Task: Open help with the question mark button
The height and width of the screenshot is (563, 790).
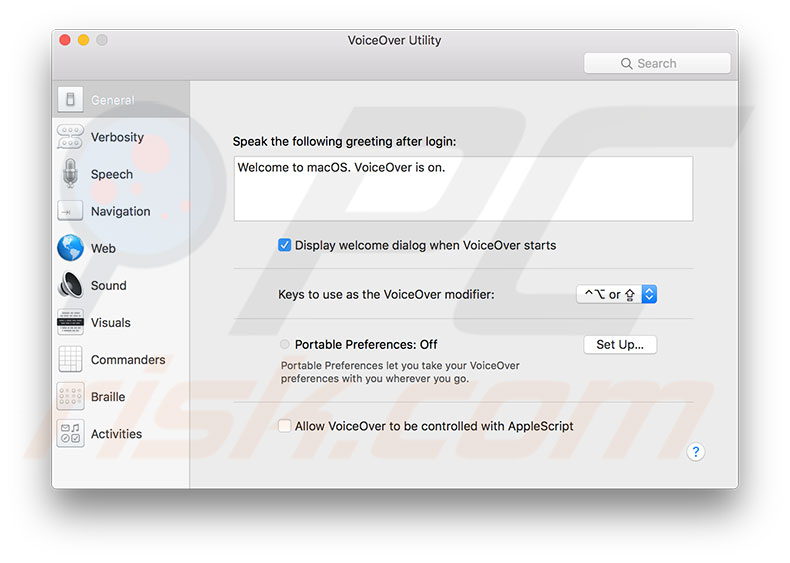Action: tap(695, 452)
